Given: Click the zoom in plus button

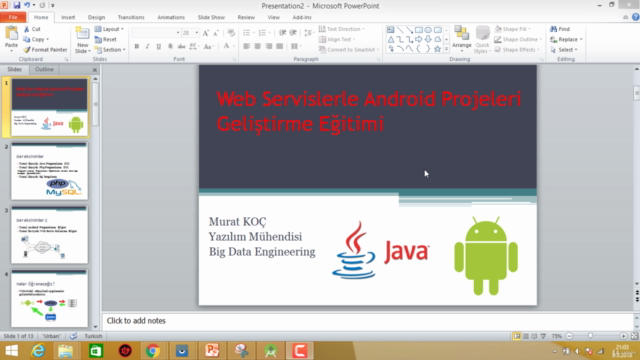Looking at the screenshot, I should 623,336.
